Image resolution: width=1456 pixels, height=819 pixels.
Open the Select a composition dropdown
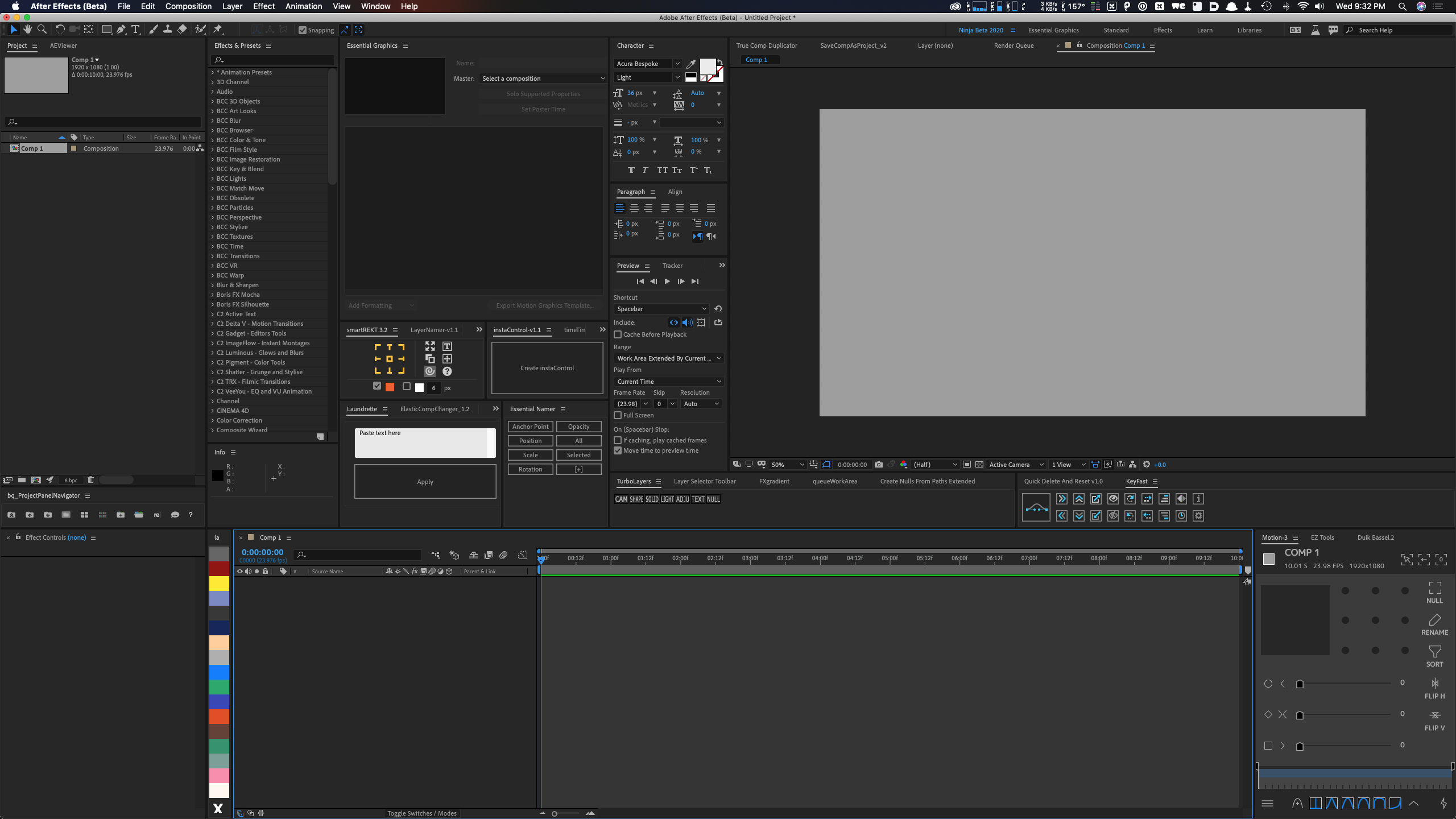pos(543,78)
